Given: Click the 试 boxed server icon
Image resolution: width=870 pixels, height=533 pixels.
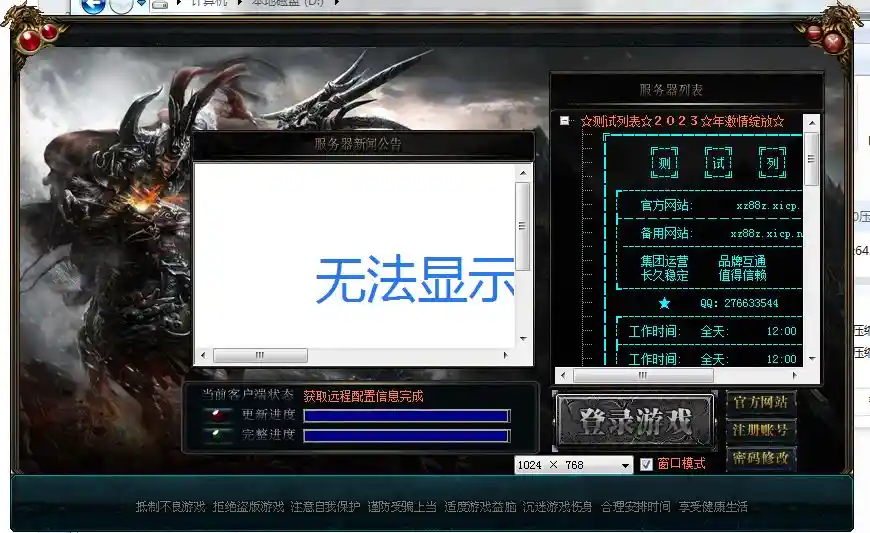Looking at the screenshot, I should coord(718,163).
